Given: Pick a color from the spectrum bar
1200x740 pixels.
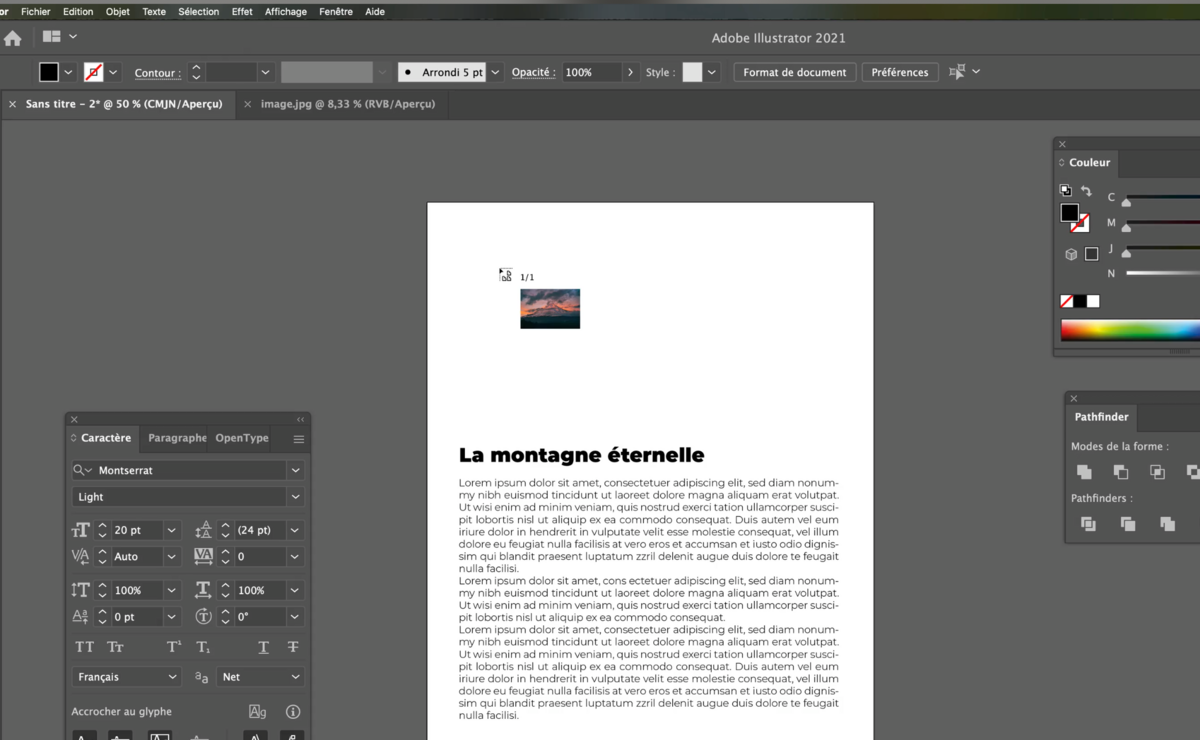Looking at the screenshot, I should (1130, 330).
